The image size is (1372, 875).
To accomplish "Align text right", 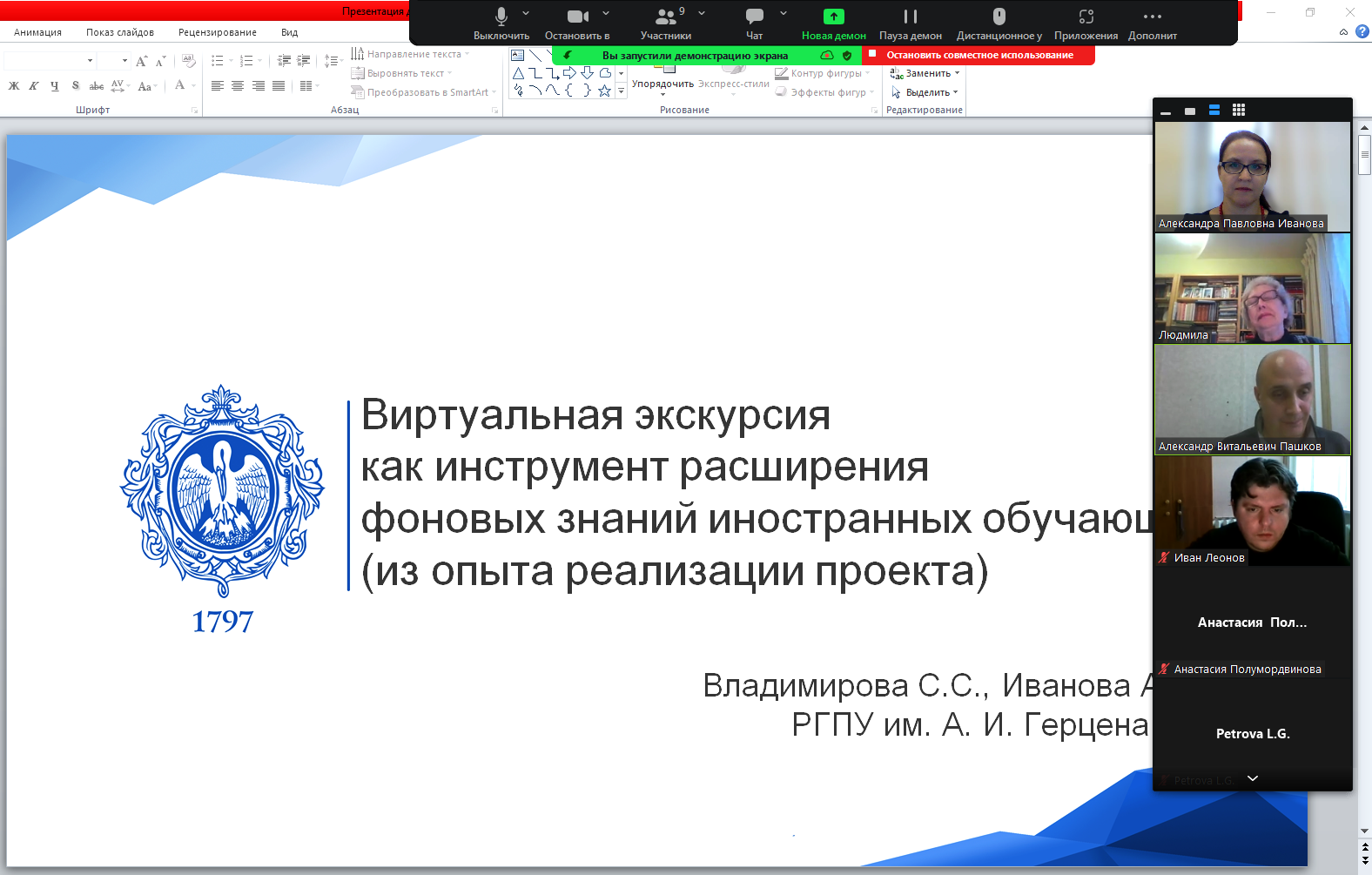I will point(259,85).
